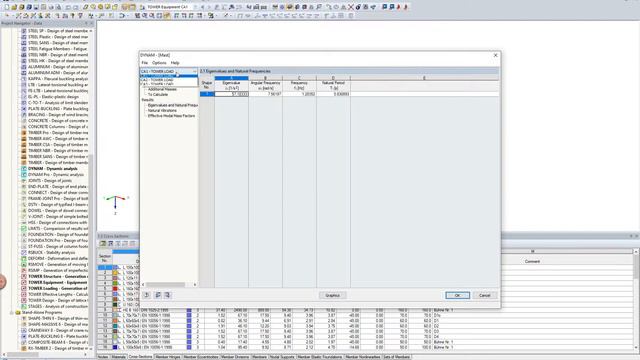
Task: Select 'Natural Vibrations' in DYNAM dialog tree
Action: point(162,110)
